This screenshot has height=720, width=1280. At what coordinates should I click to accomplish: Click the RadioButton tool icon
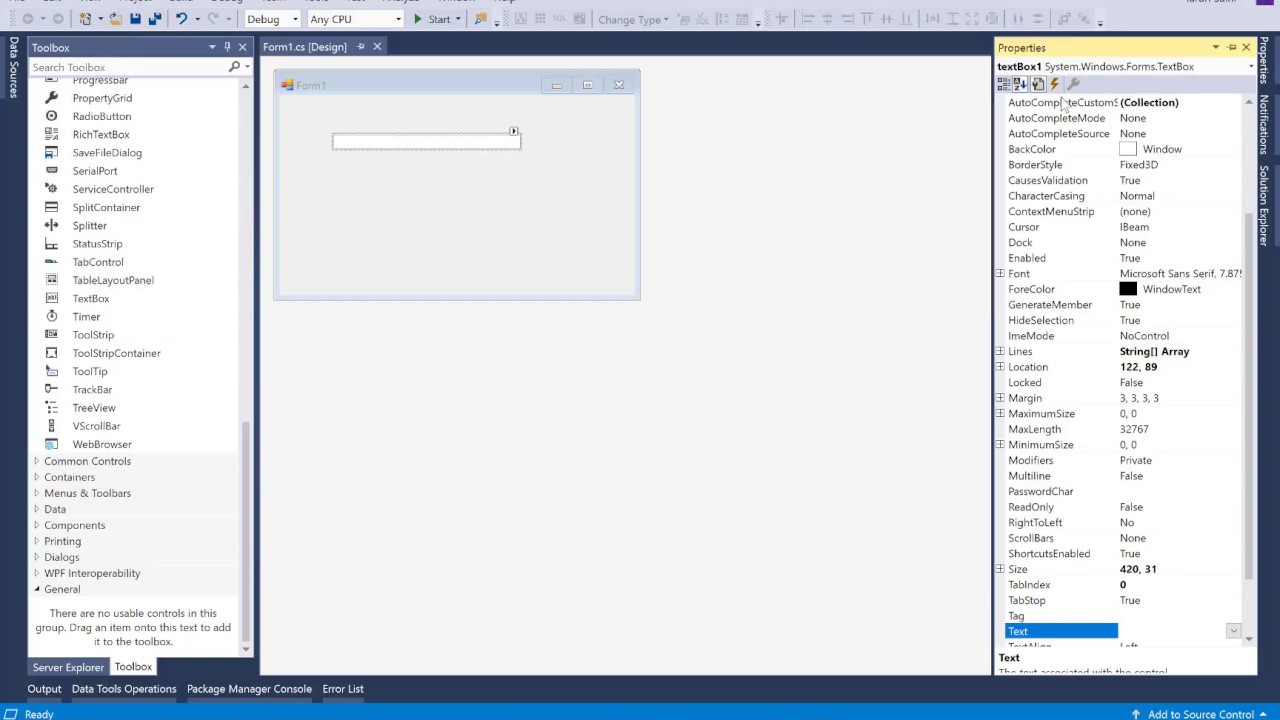pos(51,116)
